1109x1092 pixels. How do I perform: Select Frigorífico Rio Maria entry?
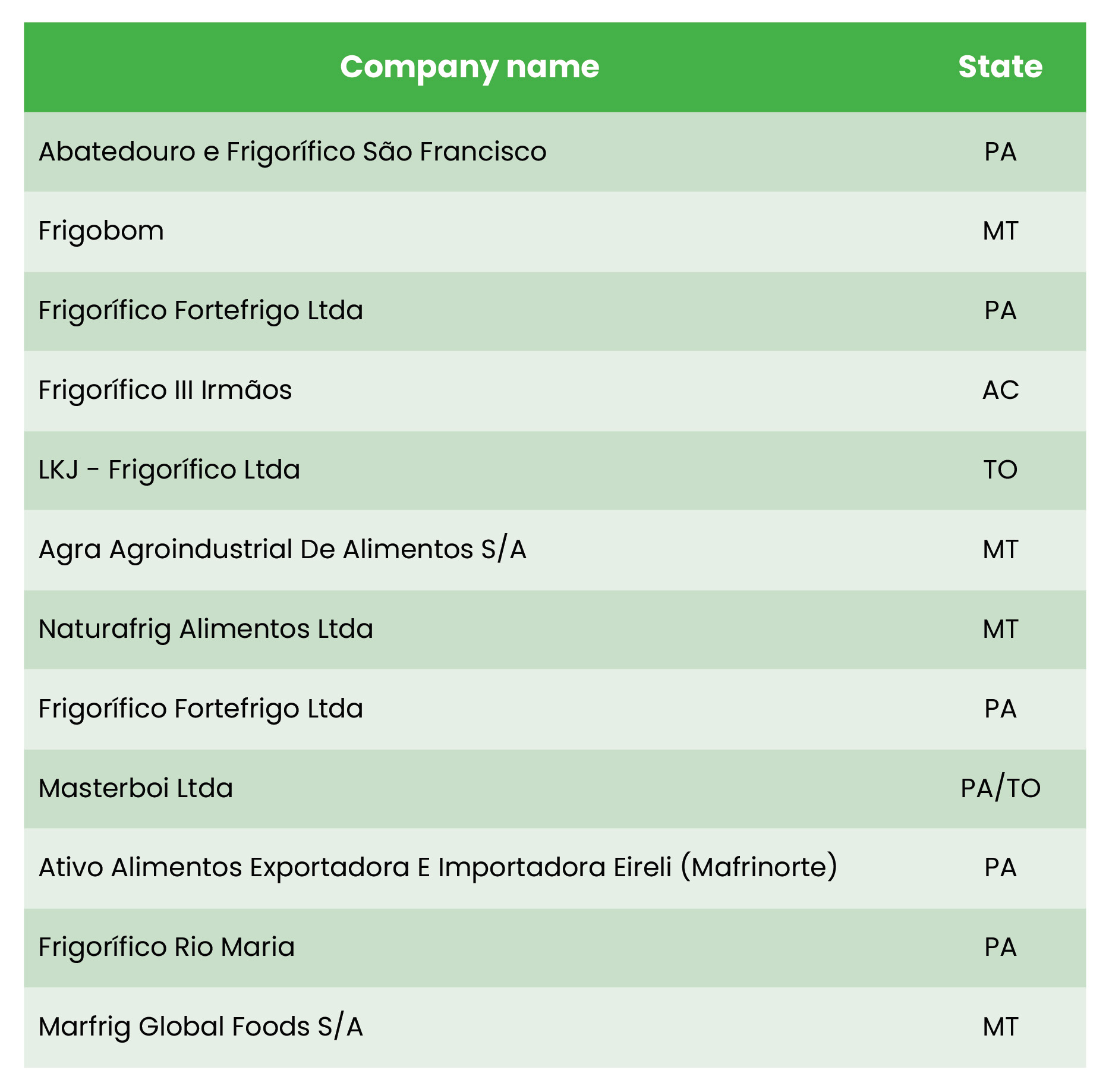point(166,948)
